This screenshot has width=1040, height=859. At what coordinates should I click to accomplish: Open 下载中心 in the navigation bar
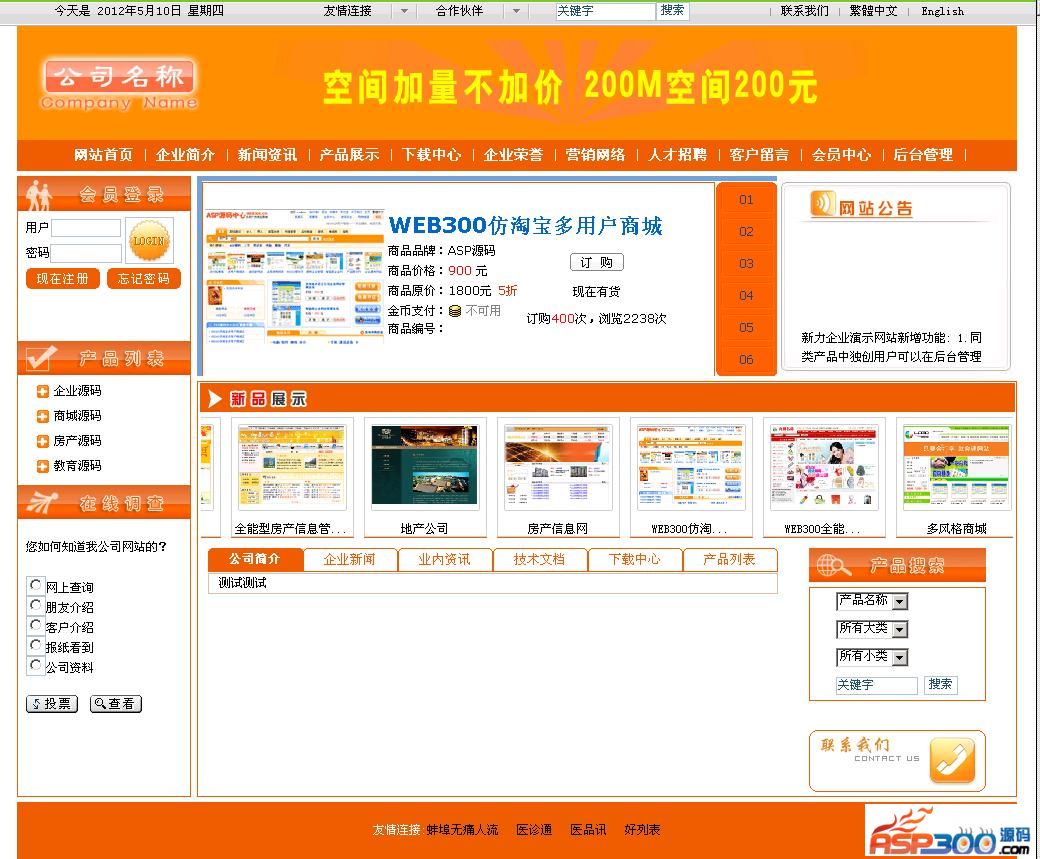point(431,155)
